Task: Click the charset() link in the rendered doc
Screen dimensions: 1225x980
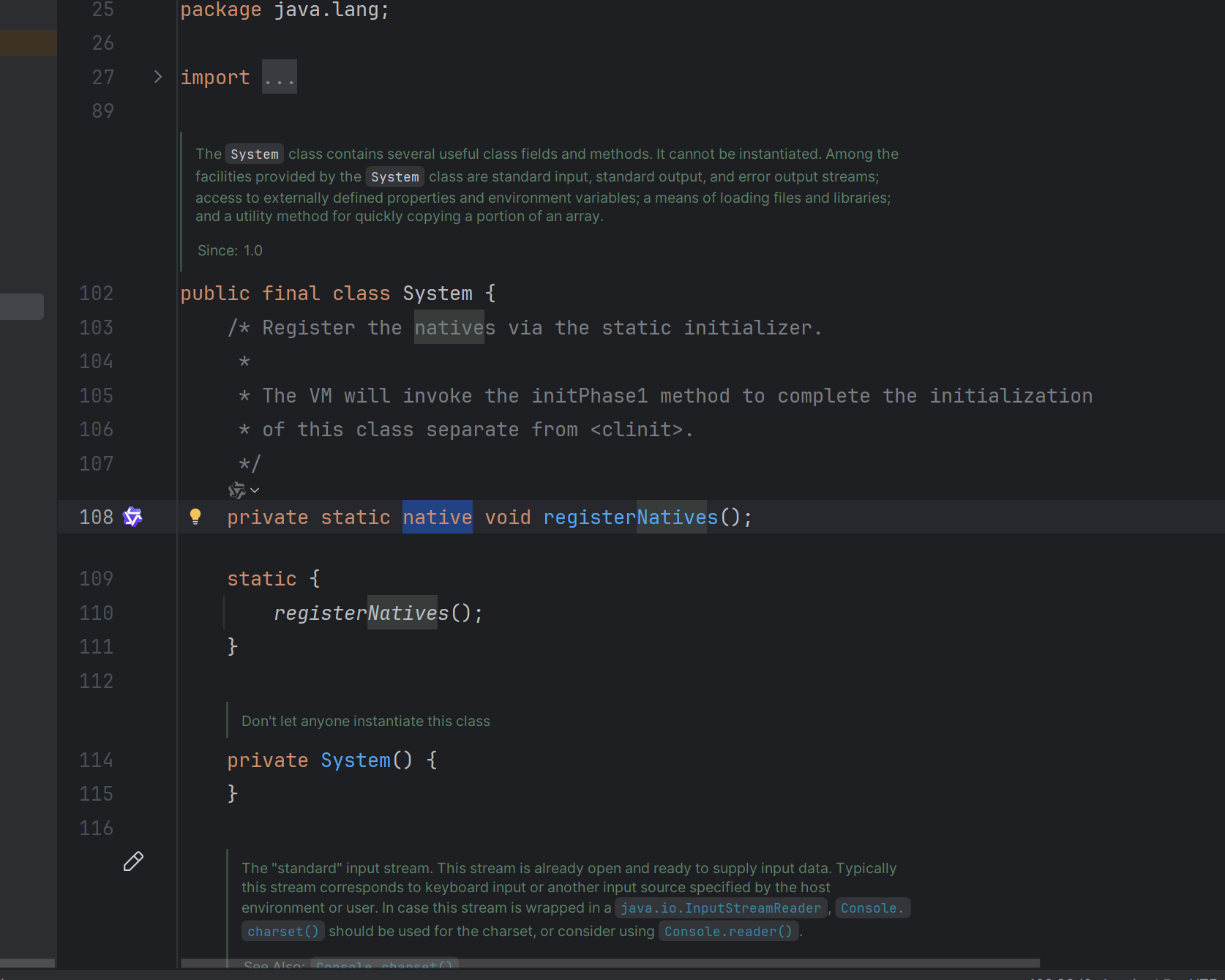Action: (x=283, y=932)
